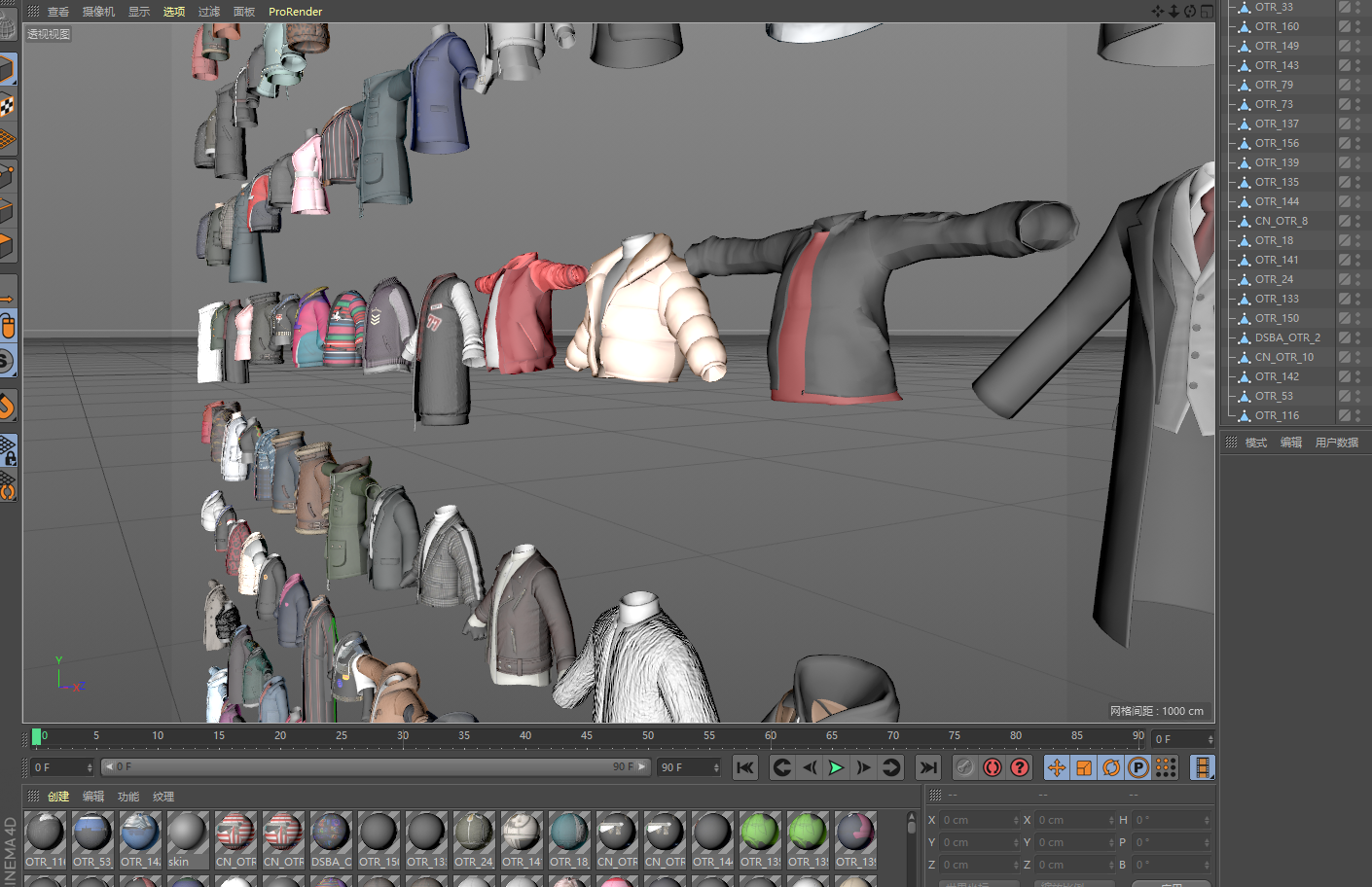Open the 过滤 viewport menu
The width and height of the screenshot is (1372, 887).
[x=209, y=12]
